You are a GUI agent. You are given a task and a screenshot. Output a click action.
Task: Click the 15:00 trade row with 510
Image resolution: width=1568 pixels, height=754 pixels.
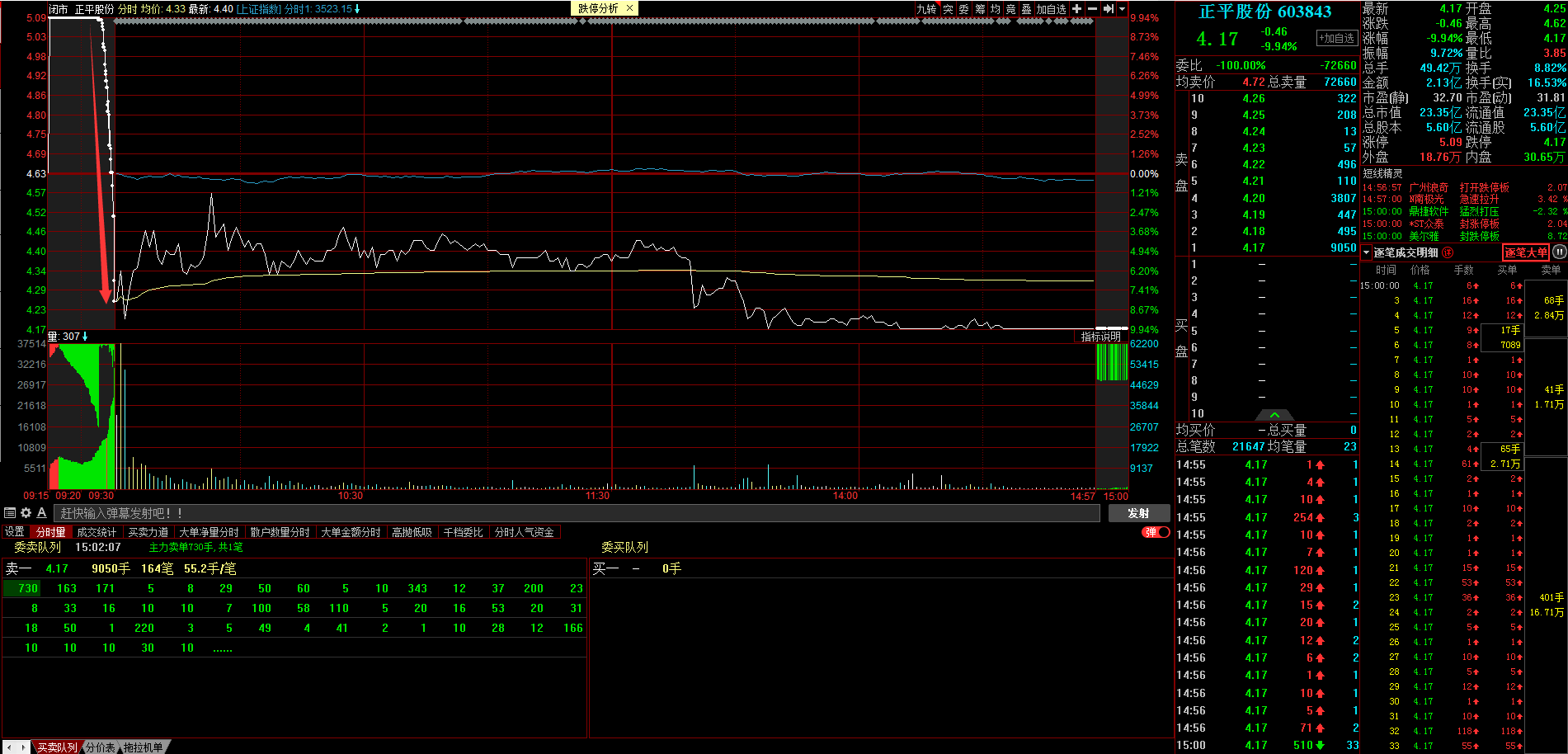click(1267, 745)
